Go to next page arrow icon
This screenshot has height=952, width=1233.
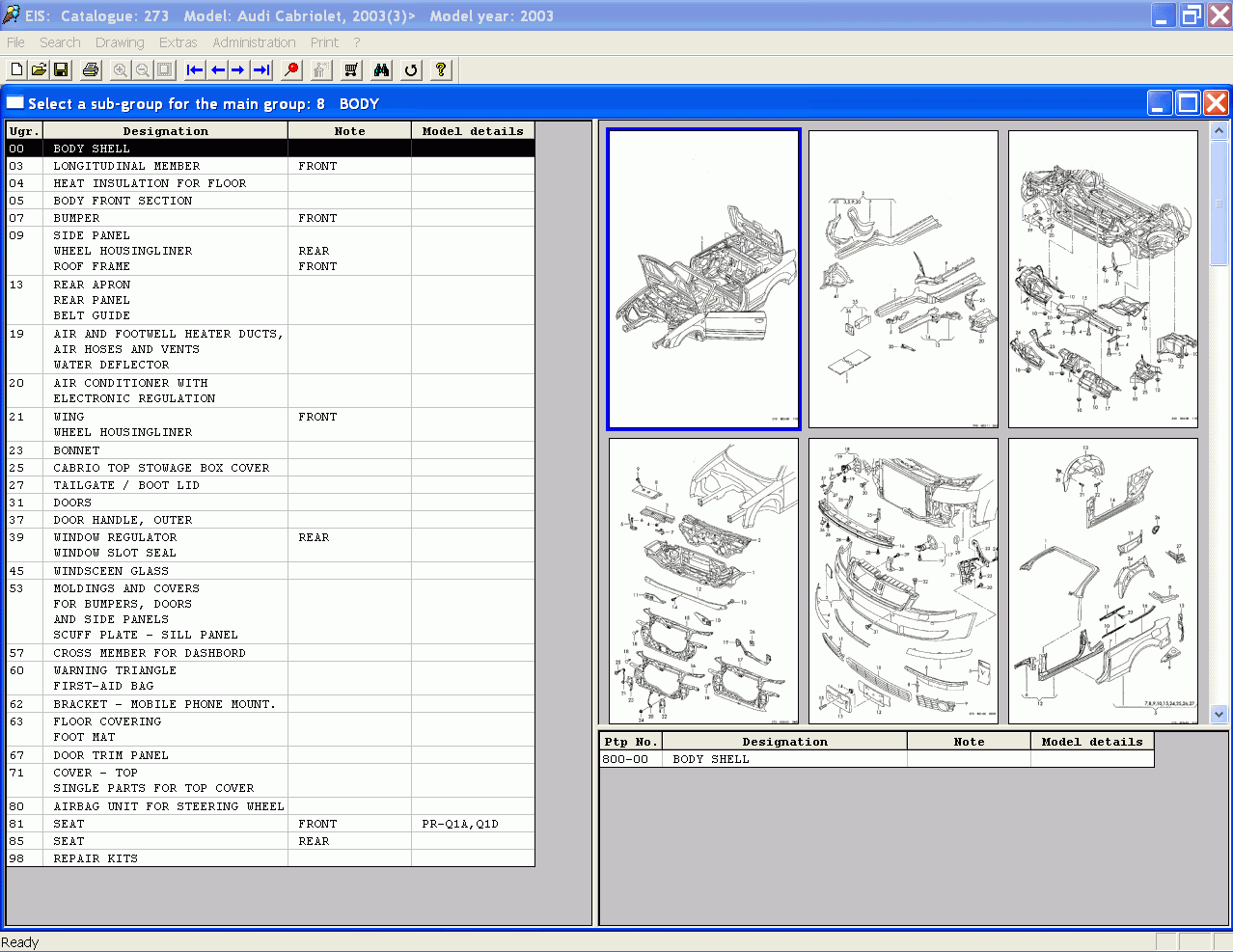[238, 69]
